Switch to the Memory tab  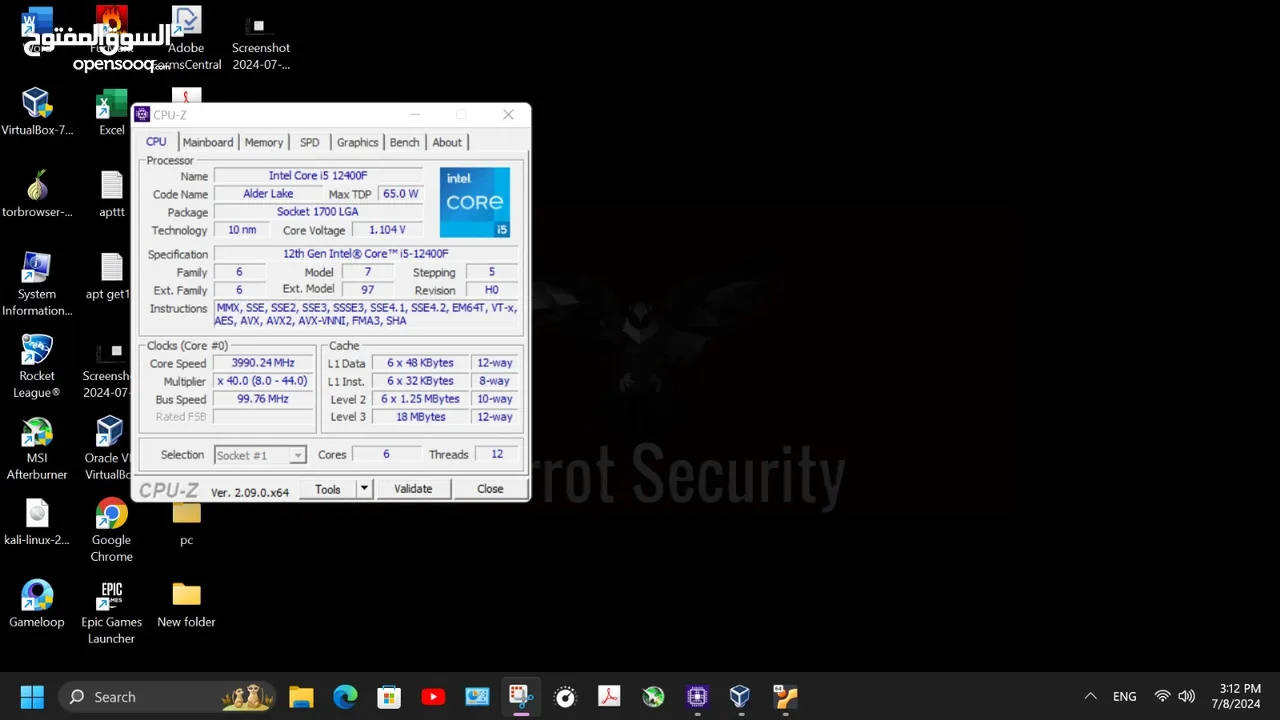264,142
